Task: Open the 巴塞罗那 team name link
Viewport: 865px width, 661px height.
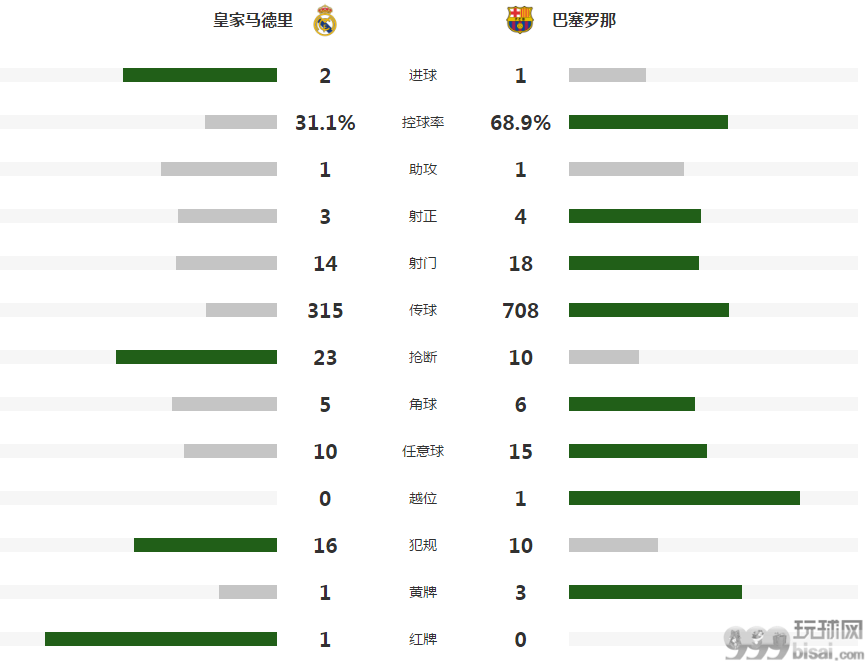Action: pos(584,20)
